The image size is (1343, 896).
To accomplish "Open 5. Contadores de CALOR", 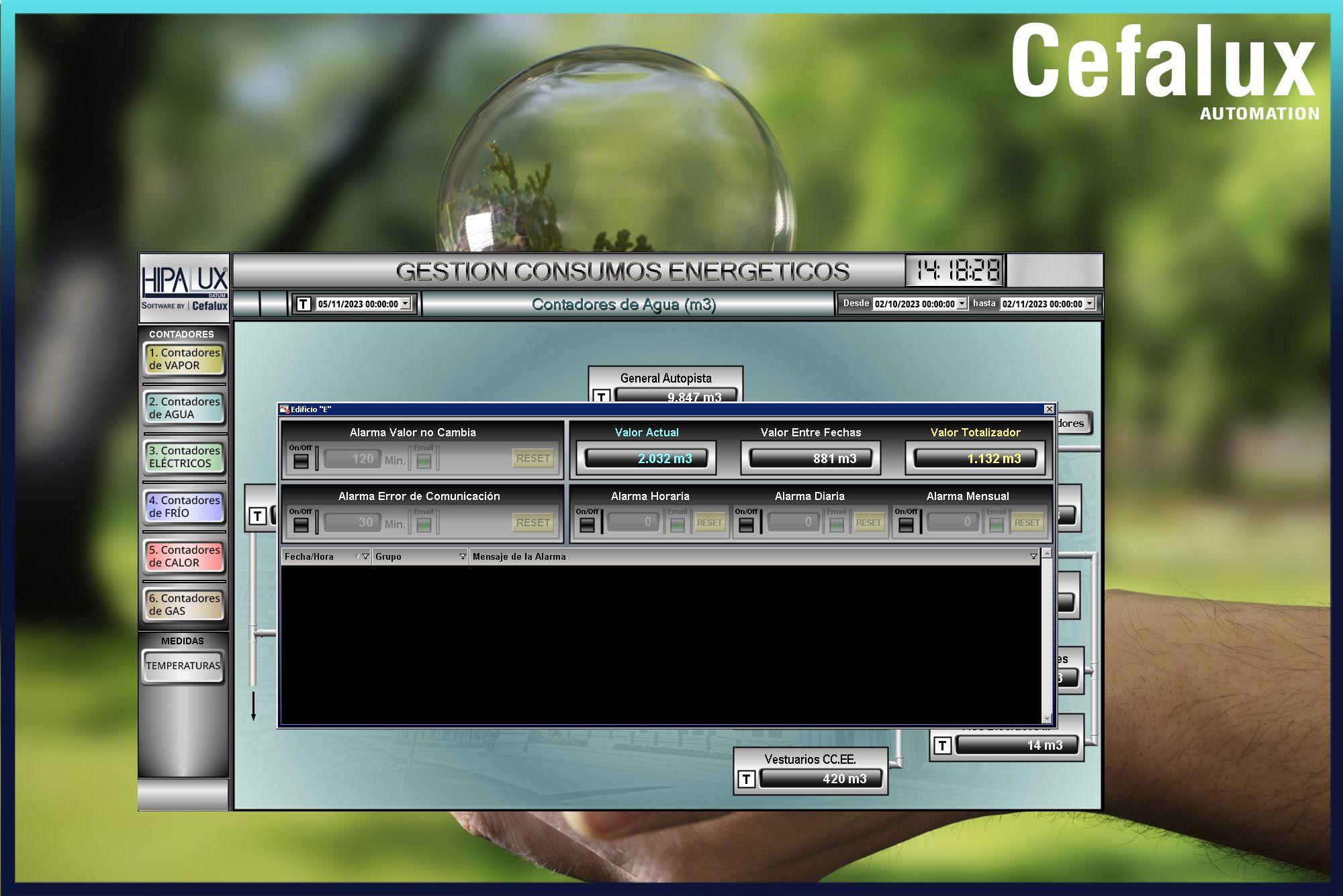I will pos(184,556).
